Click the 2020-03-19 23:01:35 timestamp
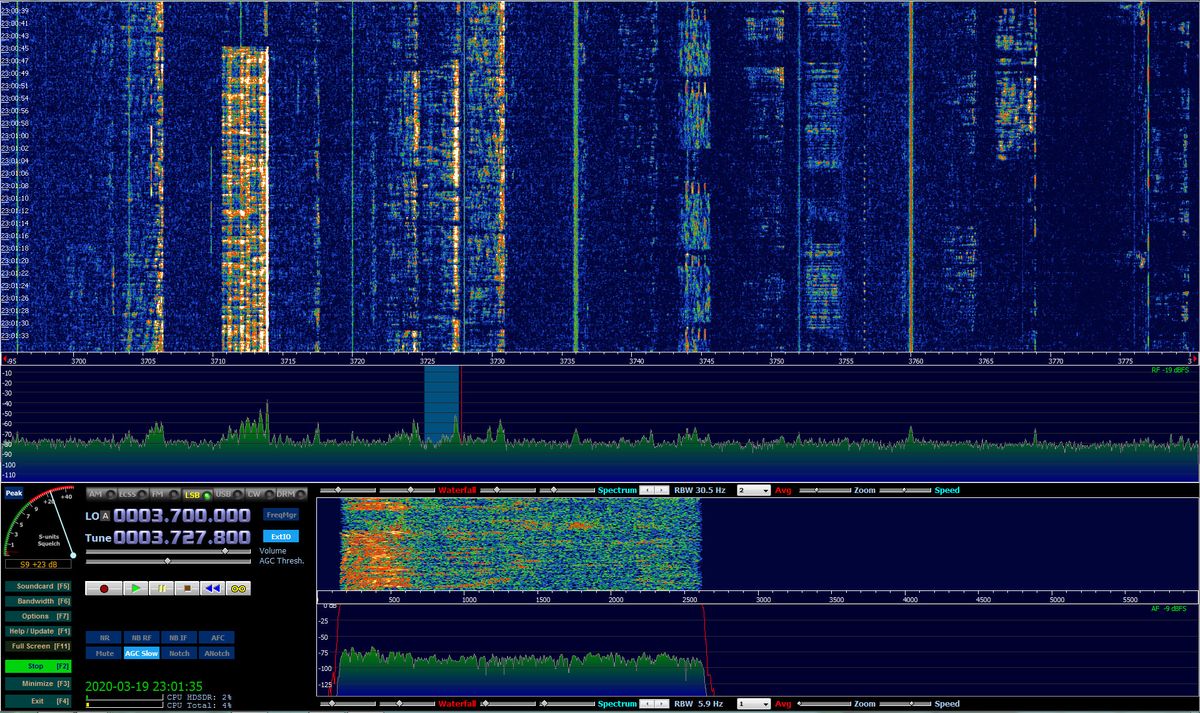 click(143, 687)
